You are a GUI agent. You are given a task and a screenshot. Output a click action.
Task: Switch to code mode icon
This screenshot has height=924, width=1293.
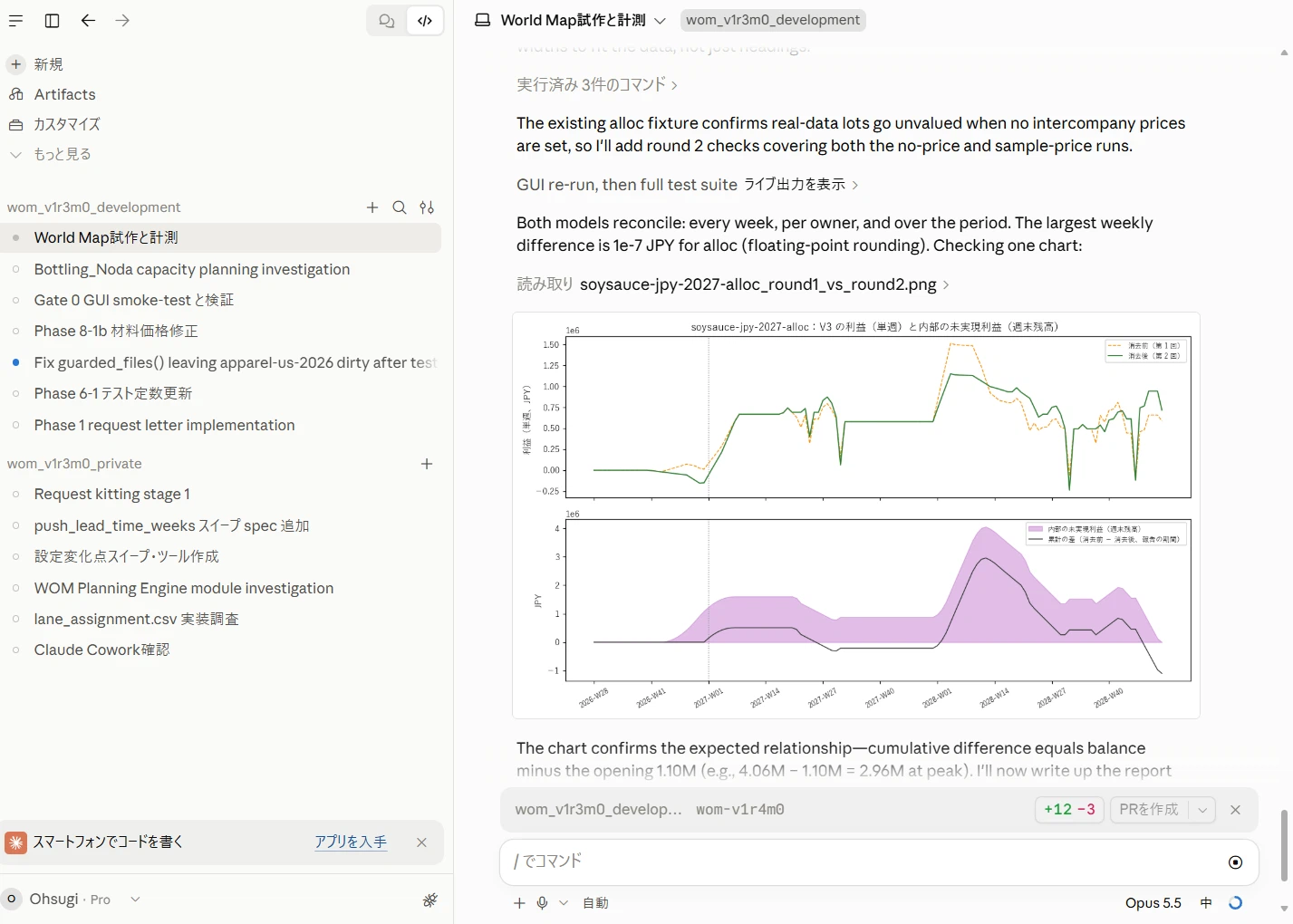pos(424,21)
